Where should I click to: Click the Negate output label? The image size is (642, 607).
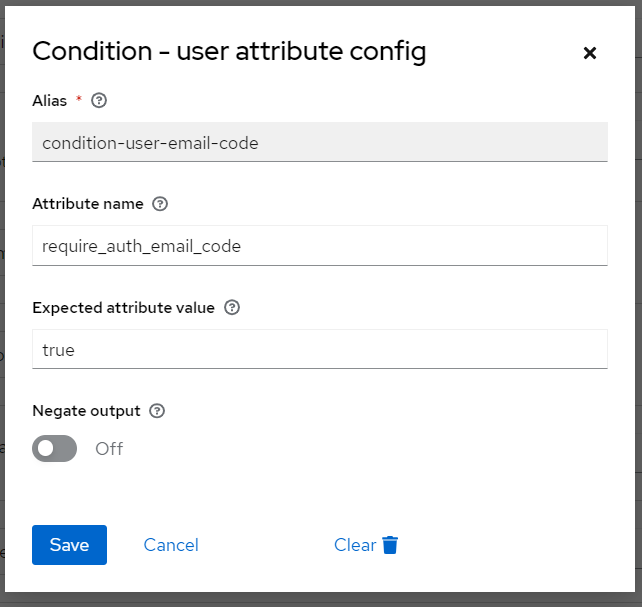tap(86, 411)
